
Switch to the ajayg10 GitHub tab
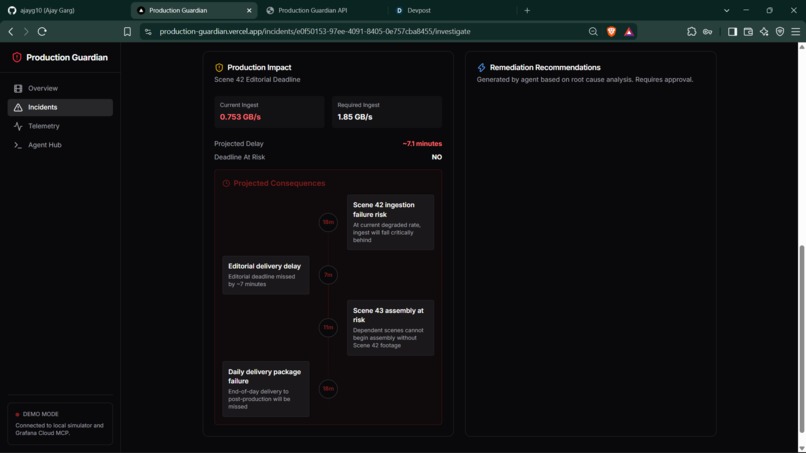point(47,10)
